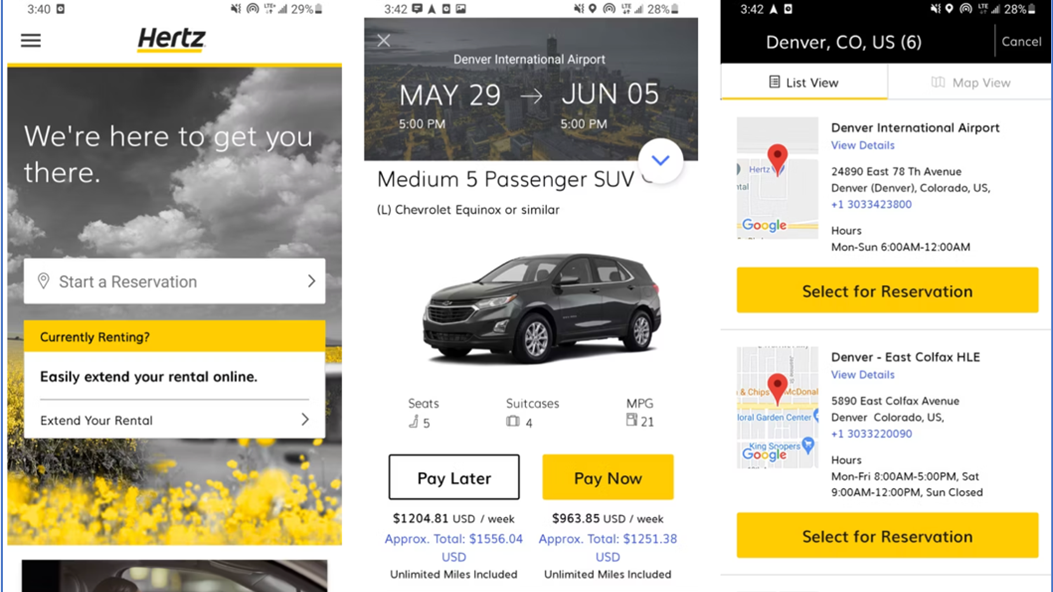Select Denver International Airport for Reservation
This screenshot has width=1053, height=592.
click(x=887, y=291)
